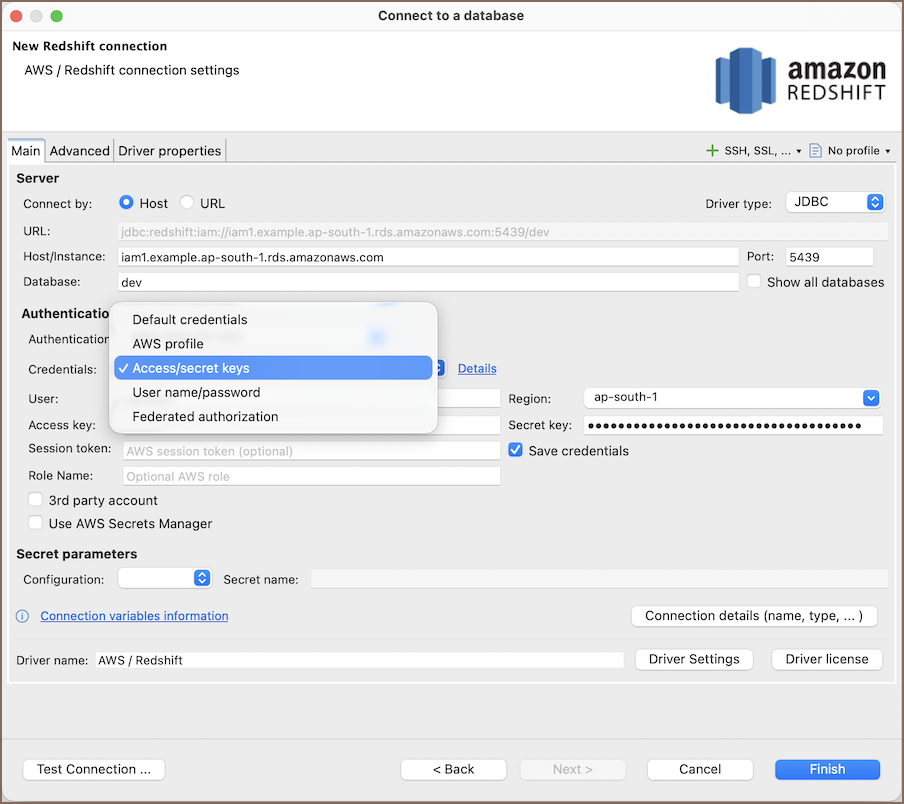Screen dimensions: 904x804
Task: Click the Database input field
Action: point(428,282)
